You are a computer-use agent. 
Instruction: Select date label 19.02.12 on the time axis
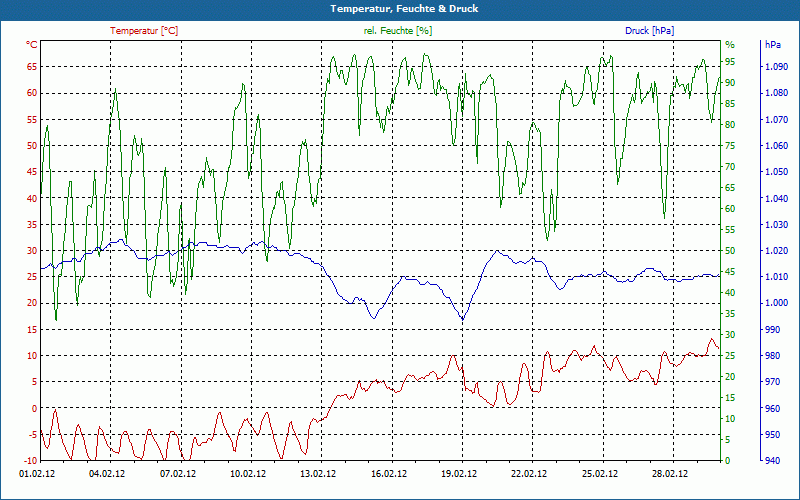click(x=459, y=474)
